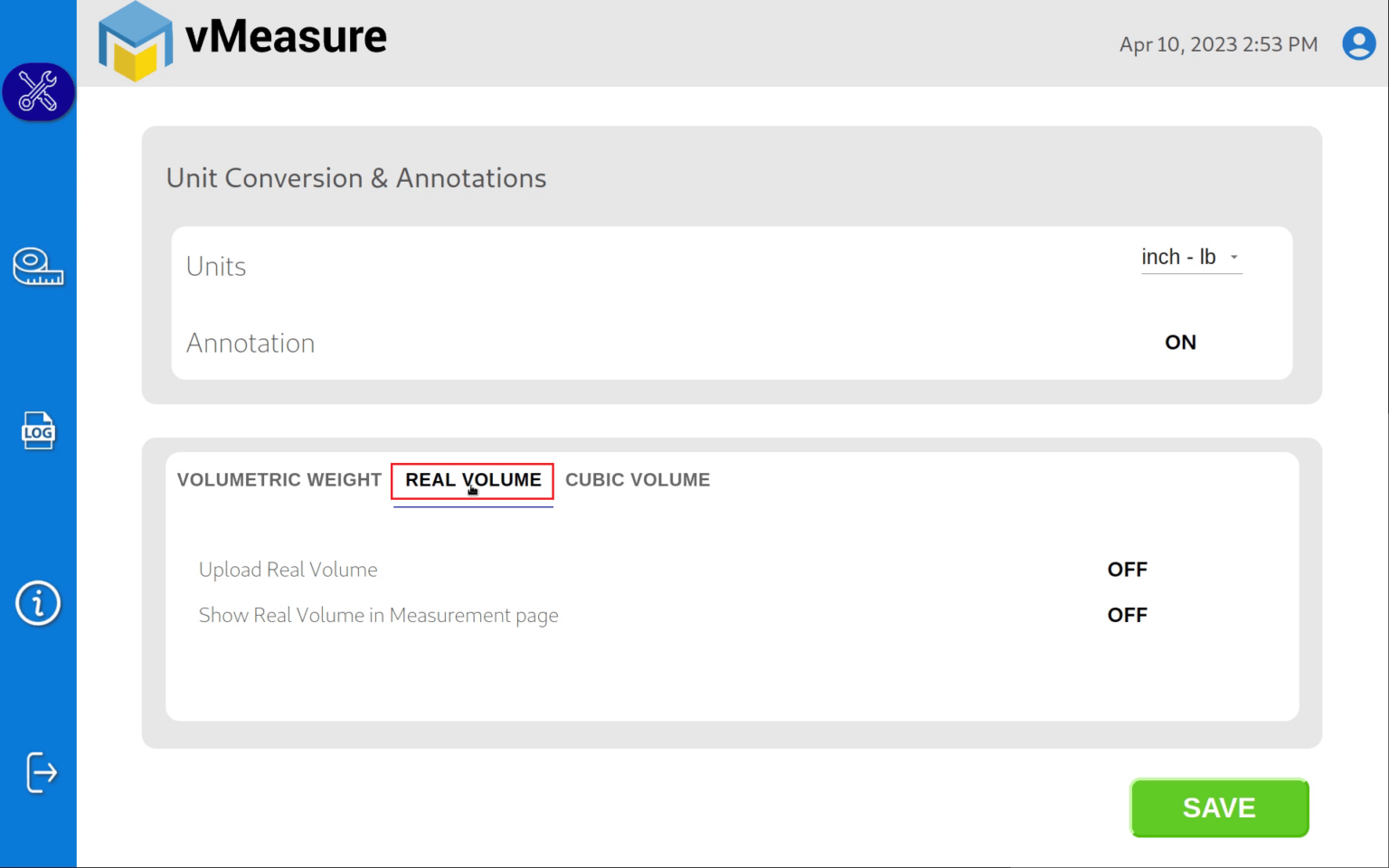Image resolution: width=1389 pixels, height=868 pixels.
Task: Click the Apr 10, 2023 timestamp
Action: (x=1218, y=43)
